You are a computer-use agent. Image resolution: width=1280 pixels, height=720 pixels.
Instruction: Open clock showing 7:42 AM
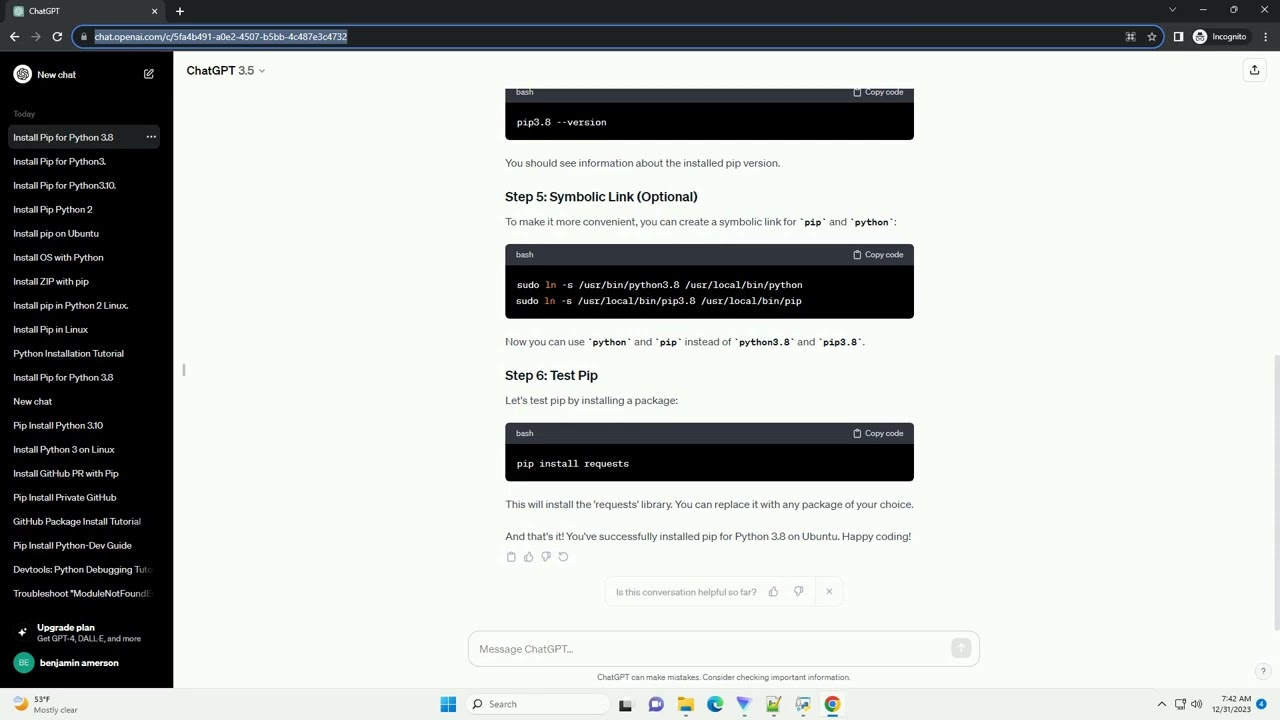pyautogui.click(x=1236, y=704)
